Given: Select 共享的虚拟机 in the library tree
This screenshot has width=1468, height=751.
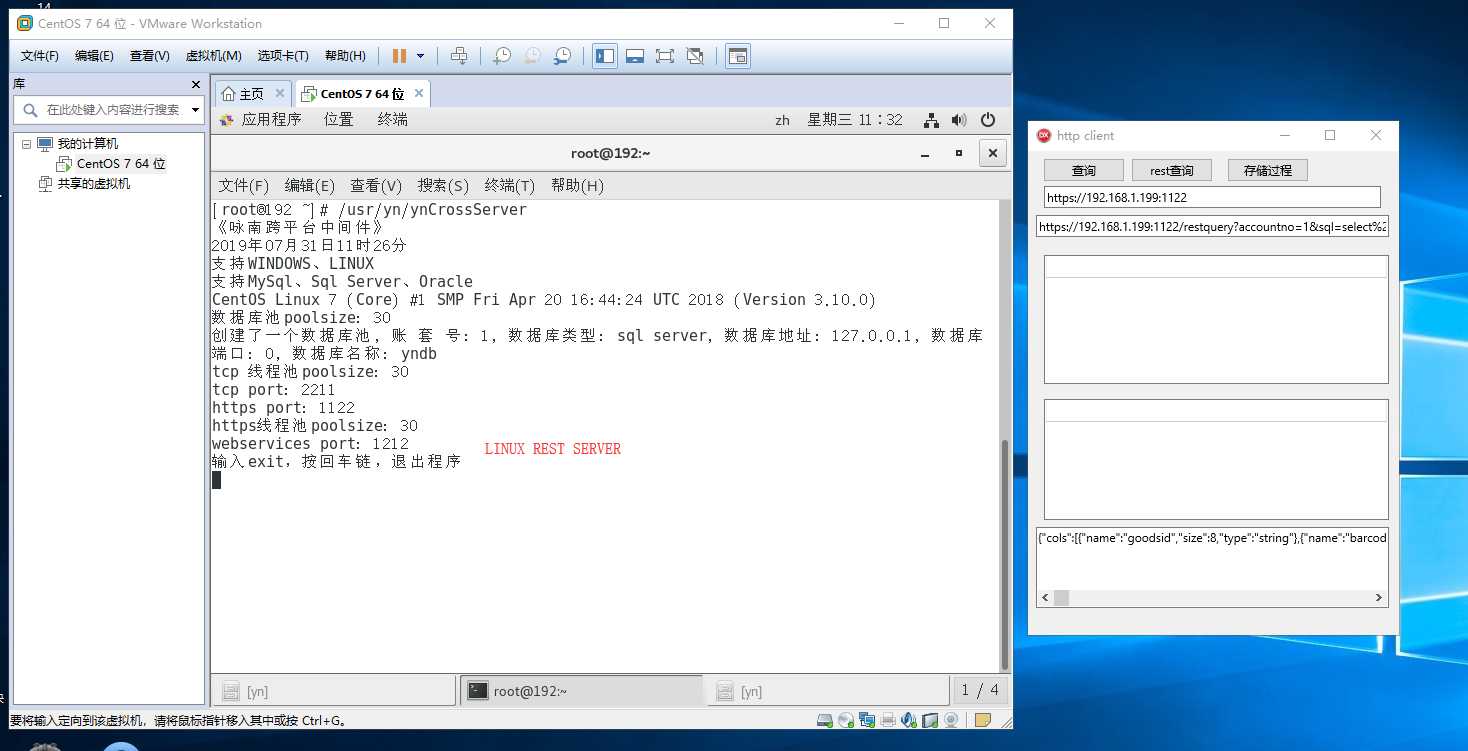Looking at the screenshot, I should click(84, 183).
